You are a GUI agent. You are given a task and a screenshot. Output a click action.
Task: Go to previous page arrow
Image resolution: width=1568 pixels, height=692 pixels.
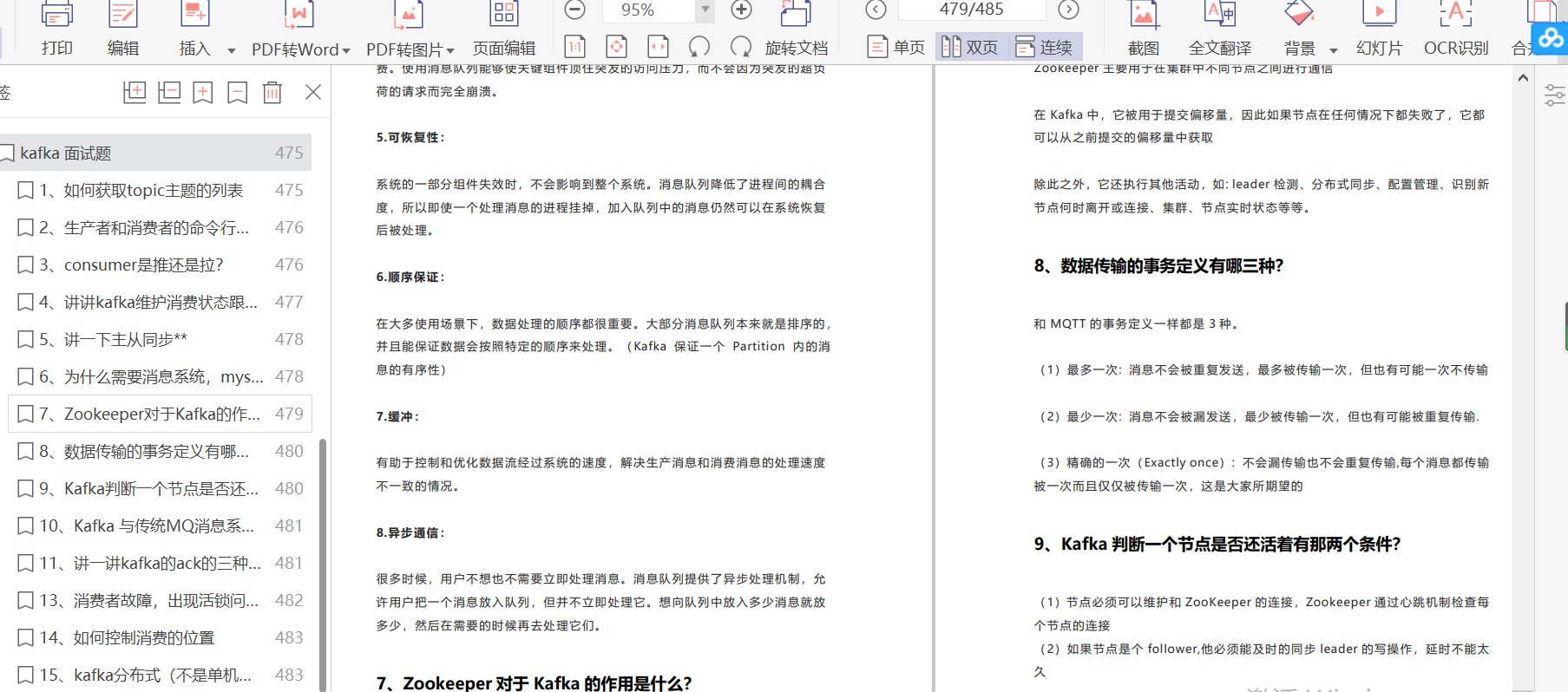876,10
